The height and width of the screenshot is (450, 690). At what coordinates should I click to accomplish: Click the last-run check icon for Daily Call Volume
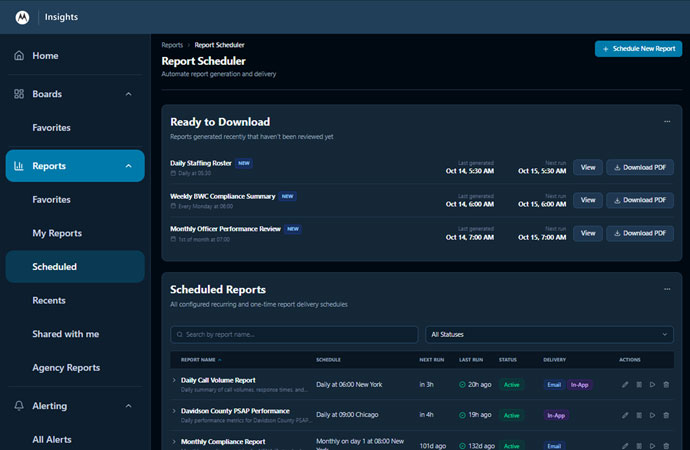coord(462,384)
